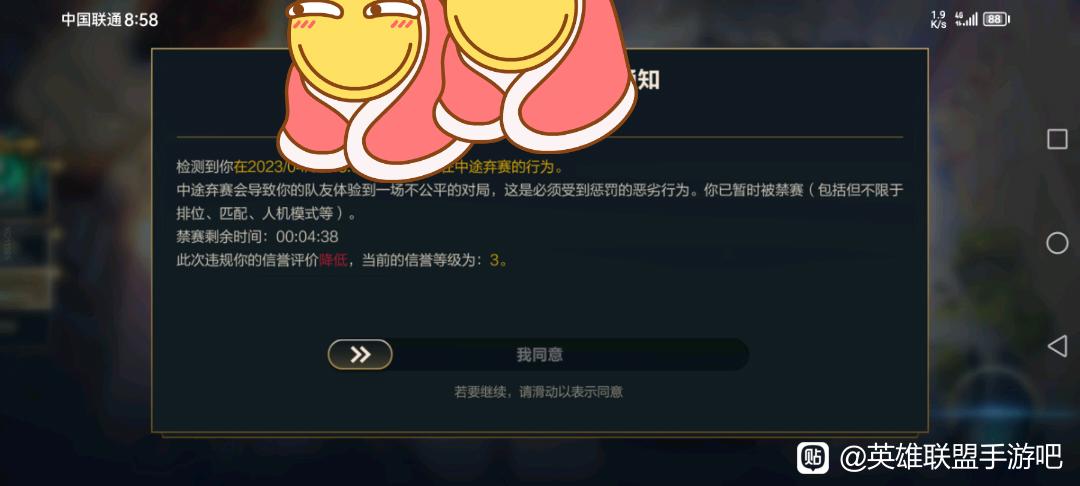Select the honor level number 3
This screenshot has height=486, width=1080.
point(493,260)
